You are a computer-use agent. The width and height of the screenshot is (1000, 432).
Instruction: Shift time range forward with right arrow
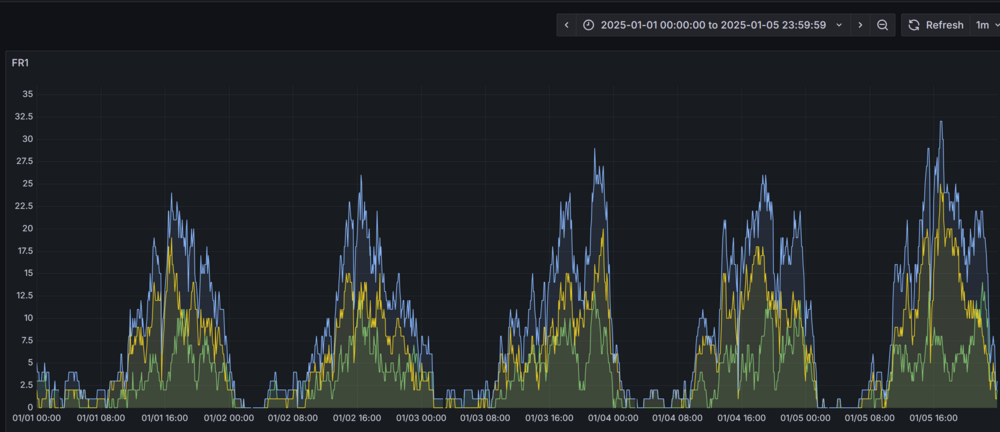(x=860, y=25)
